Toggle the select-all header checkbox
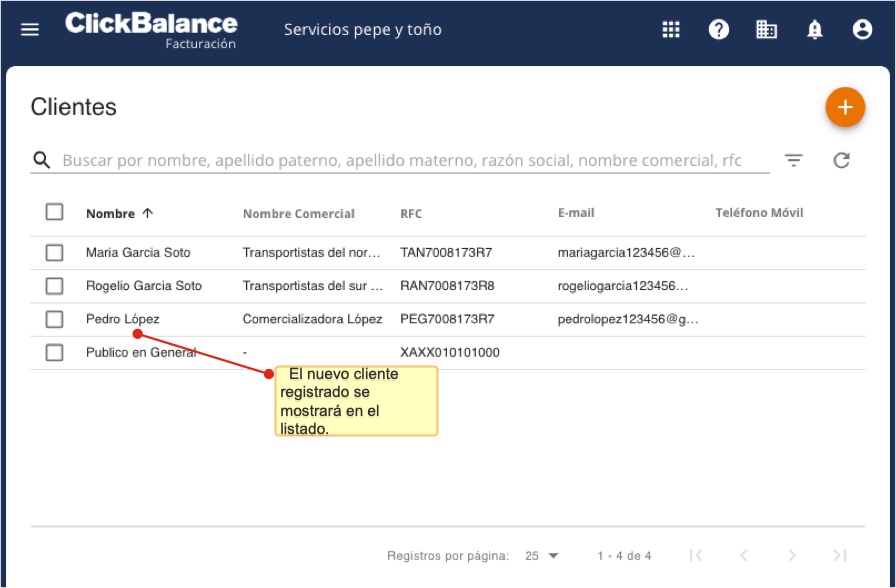Viewport: 896px width, 588px height. (x=54, y=212)
